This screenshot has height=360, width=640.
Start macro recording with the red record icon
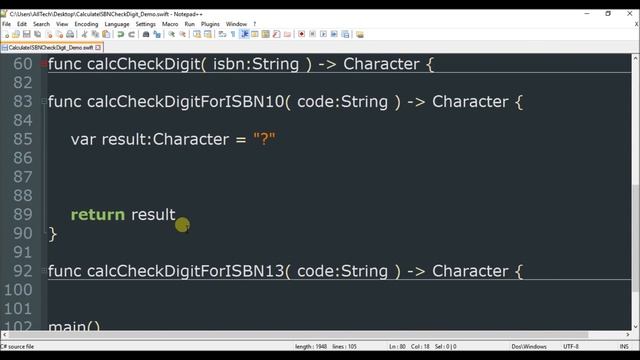pos(301,35)
